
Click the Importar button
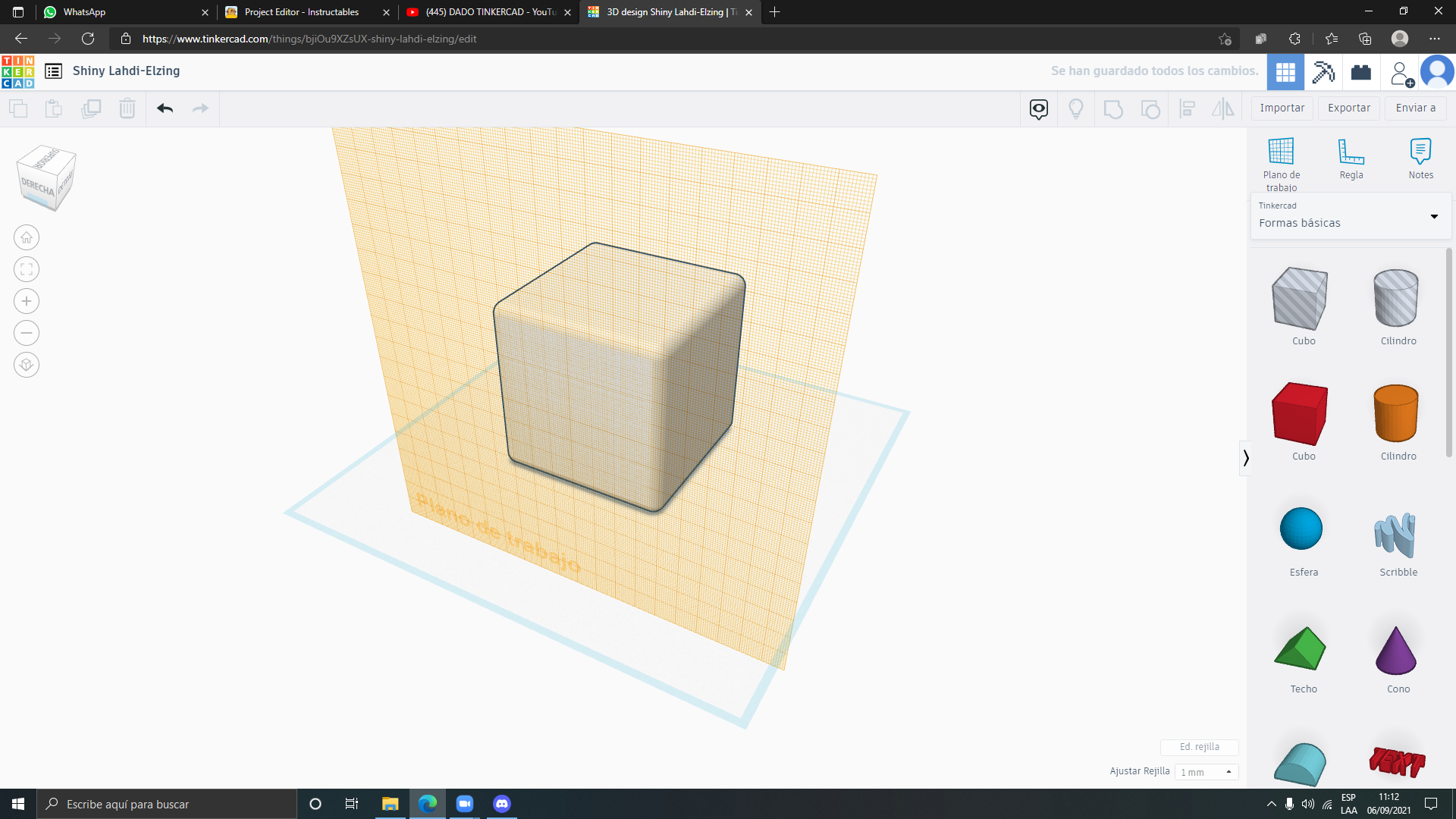click(x=1282, y=108)
